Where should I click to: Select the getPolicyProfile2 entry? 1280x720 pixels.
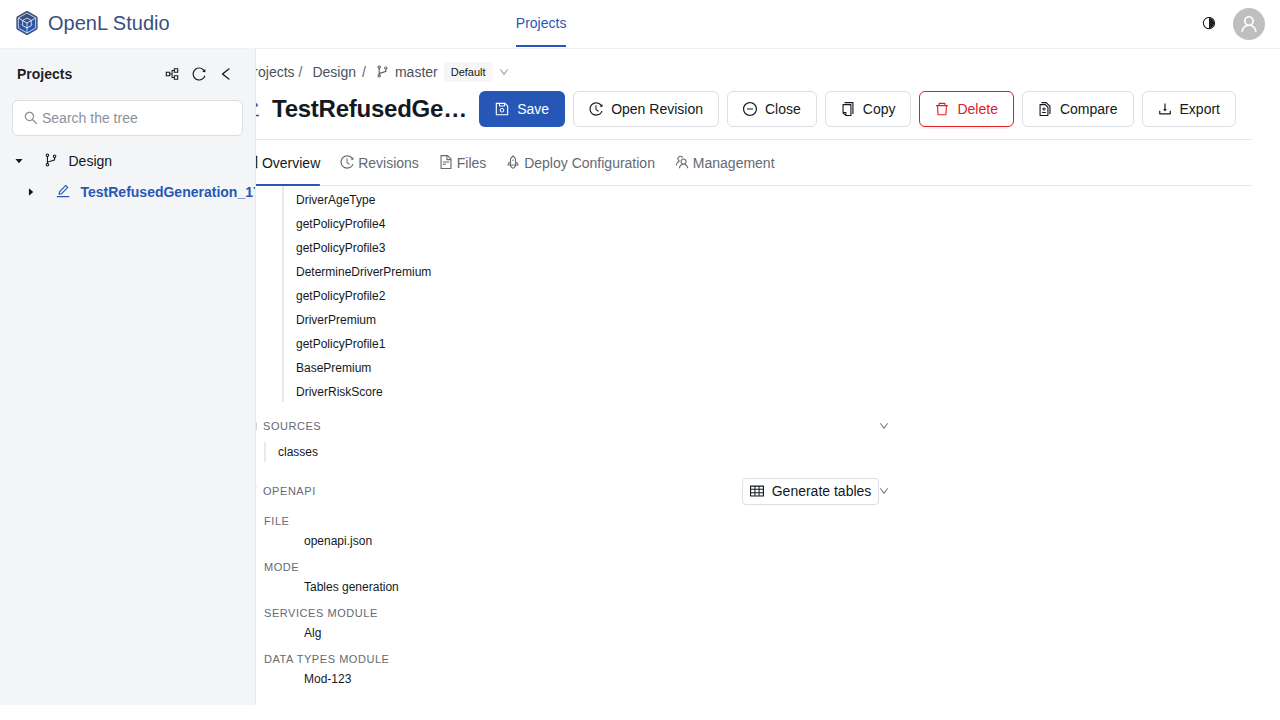tap(341, 296)
